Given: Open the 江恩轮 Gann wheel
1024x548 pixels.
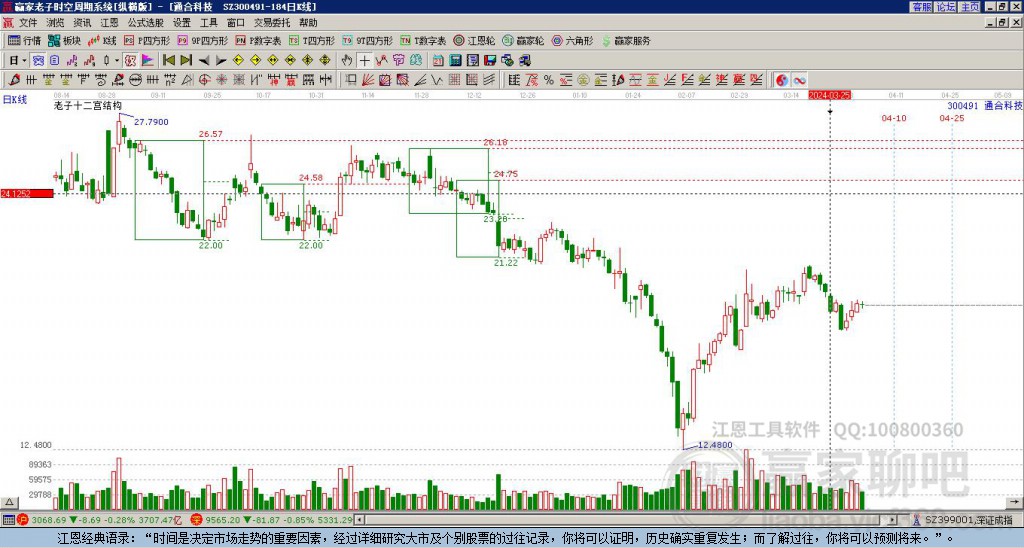Looking at the screenshot, I should coord(474,40).
